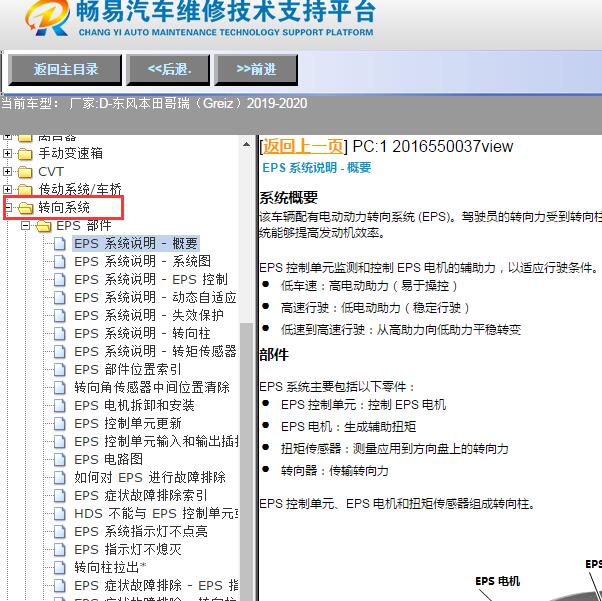Screen dimensions: 602x601
Task: Open EPS 电路图 page
Action: click(108, 459)
